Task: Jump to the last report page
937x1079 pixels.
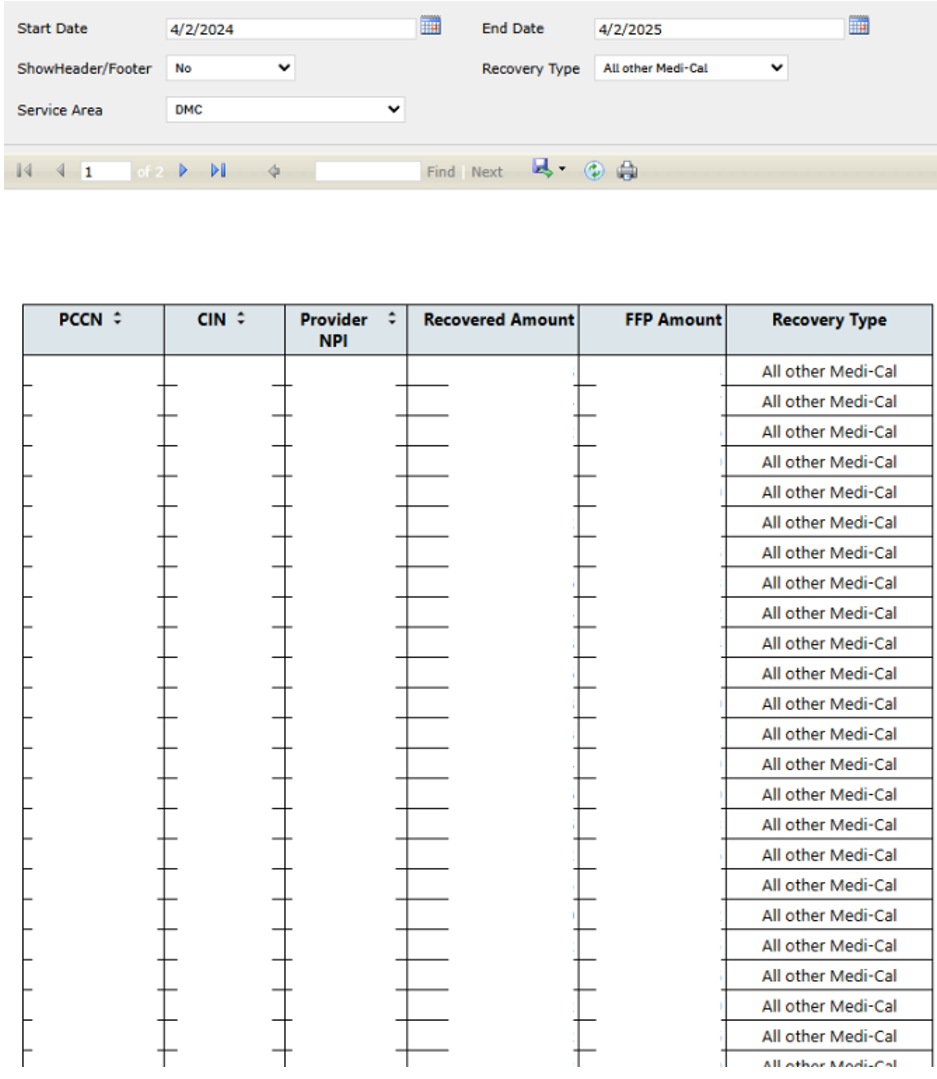Action: [218, 171]
